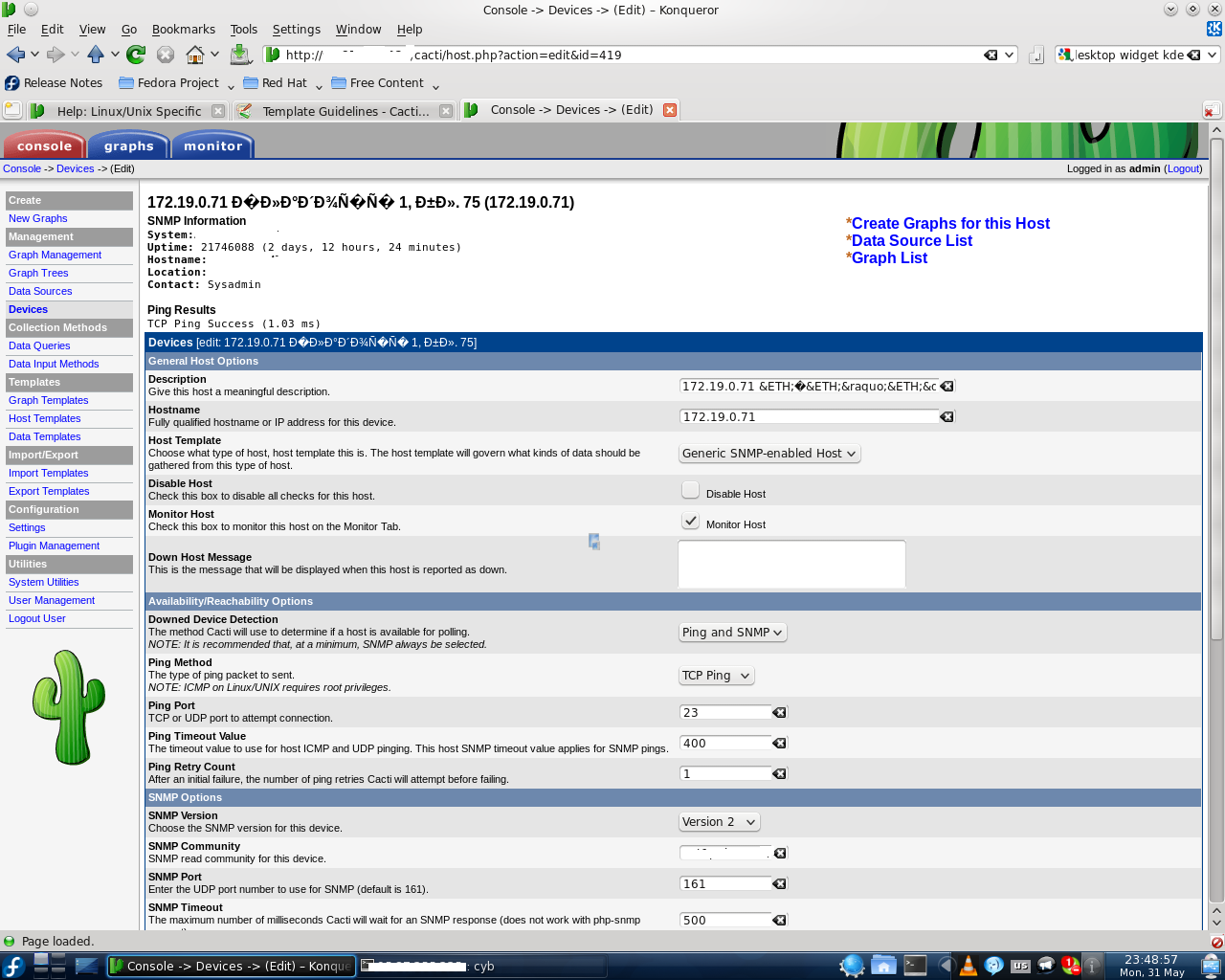This screenshot has width=1225, height=980.
Task: Stop loading the page
Action: coord(166,55)
